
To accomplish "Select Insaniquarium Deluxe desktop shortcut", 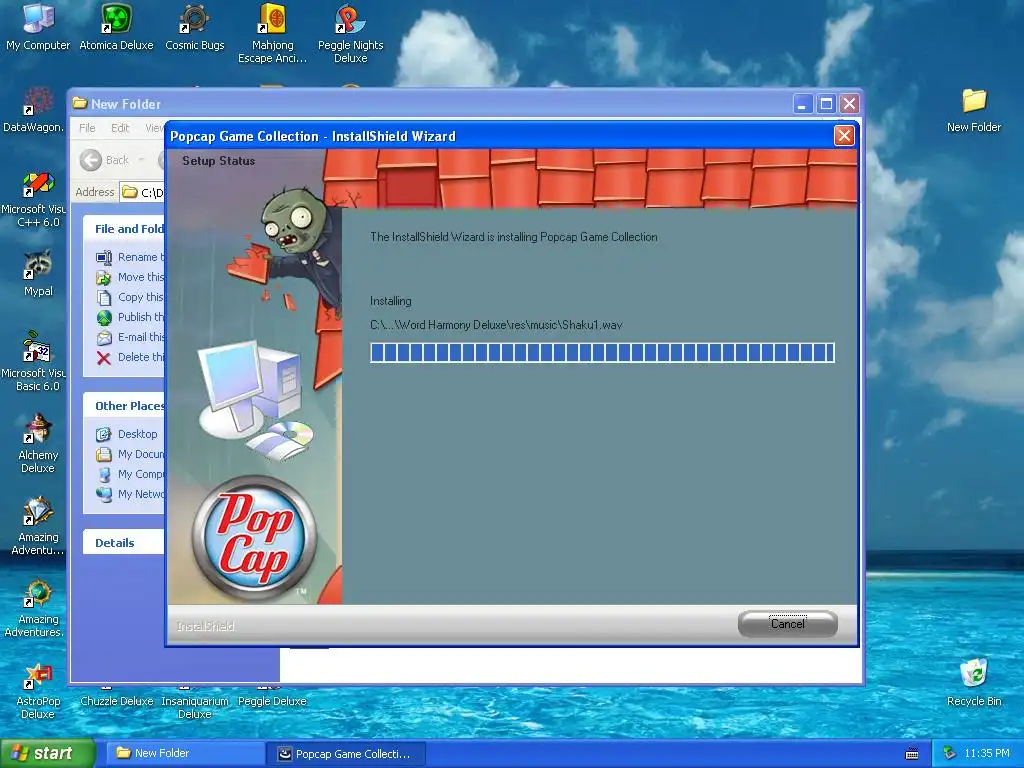I will 195,707.
